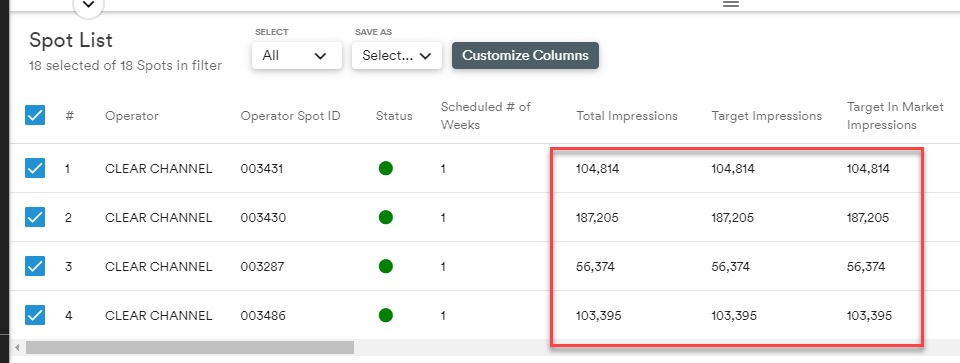960x363 pixels.
Task: Open the Select All dropdown
Action: (297, 56)
